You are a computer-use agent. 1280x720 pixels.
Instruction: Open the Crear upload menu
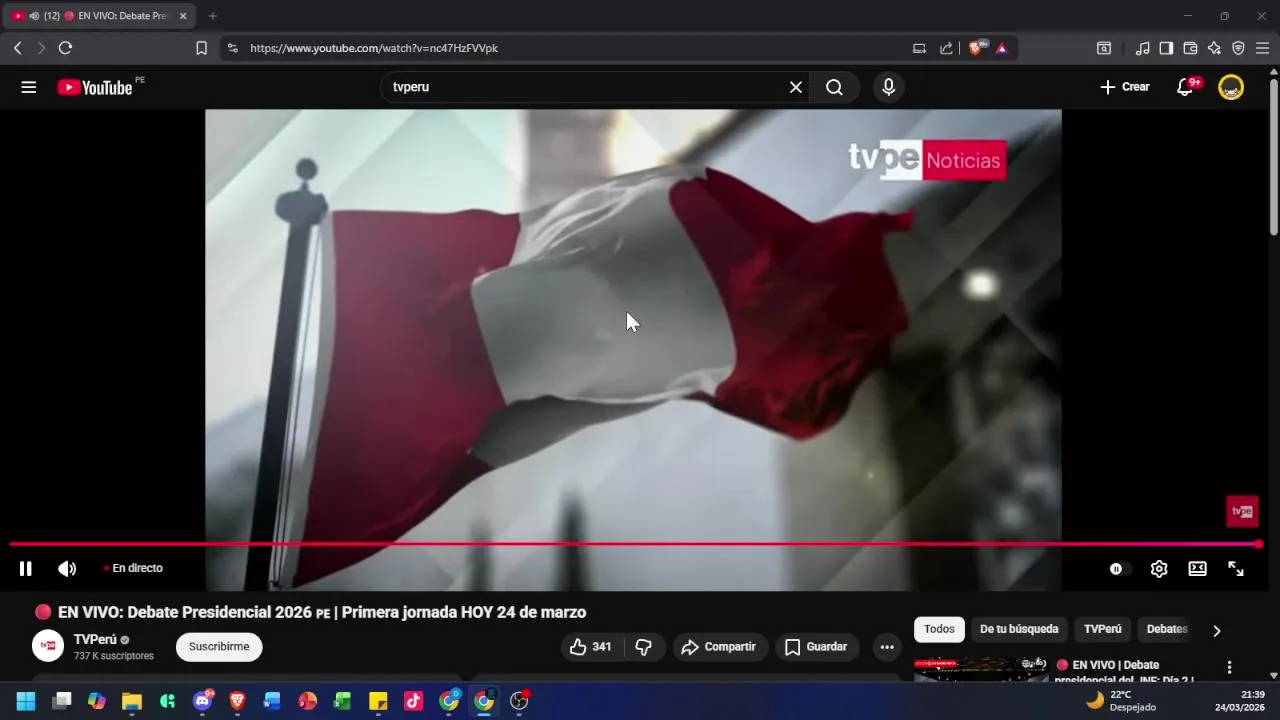pyautogui.click(x=1125, y=87)
